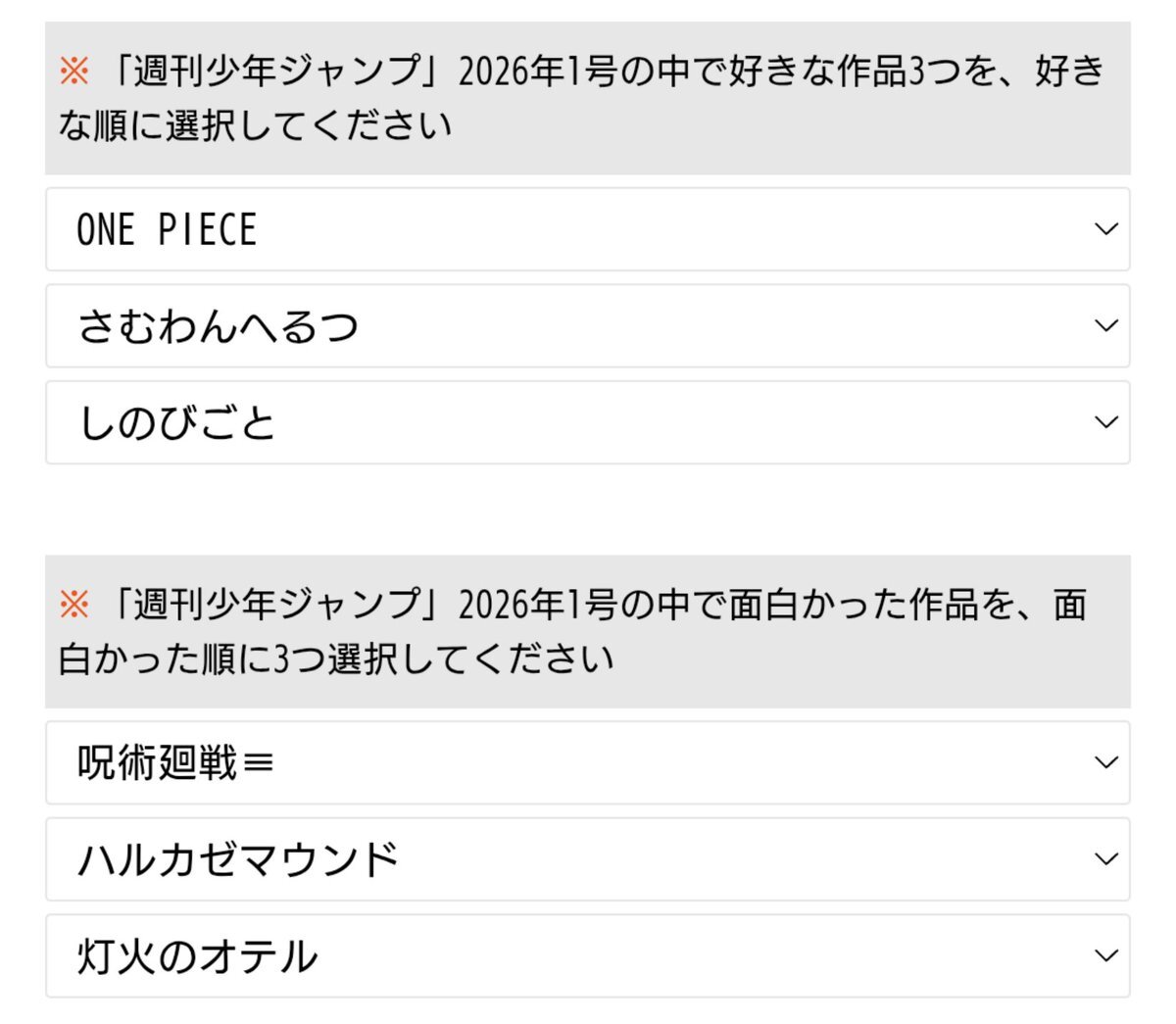1176x1024 pixels.
Task: Click the な順に選択してください text line
Action: [255, 125]
